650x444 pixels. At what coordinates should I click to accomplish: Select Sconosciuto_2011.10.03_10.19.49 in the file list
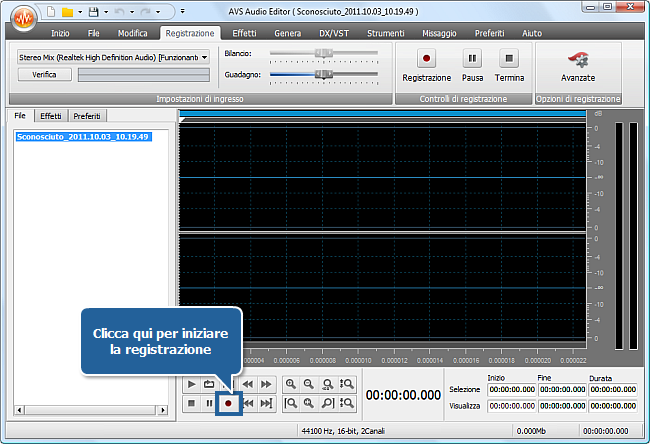(84, 137)
